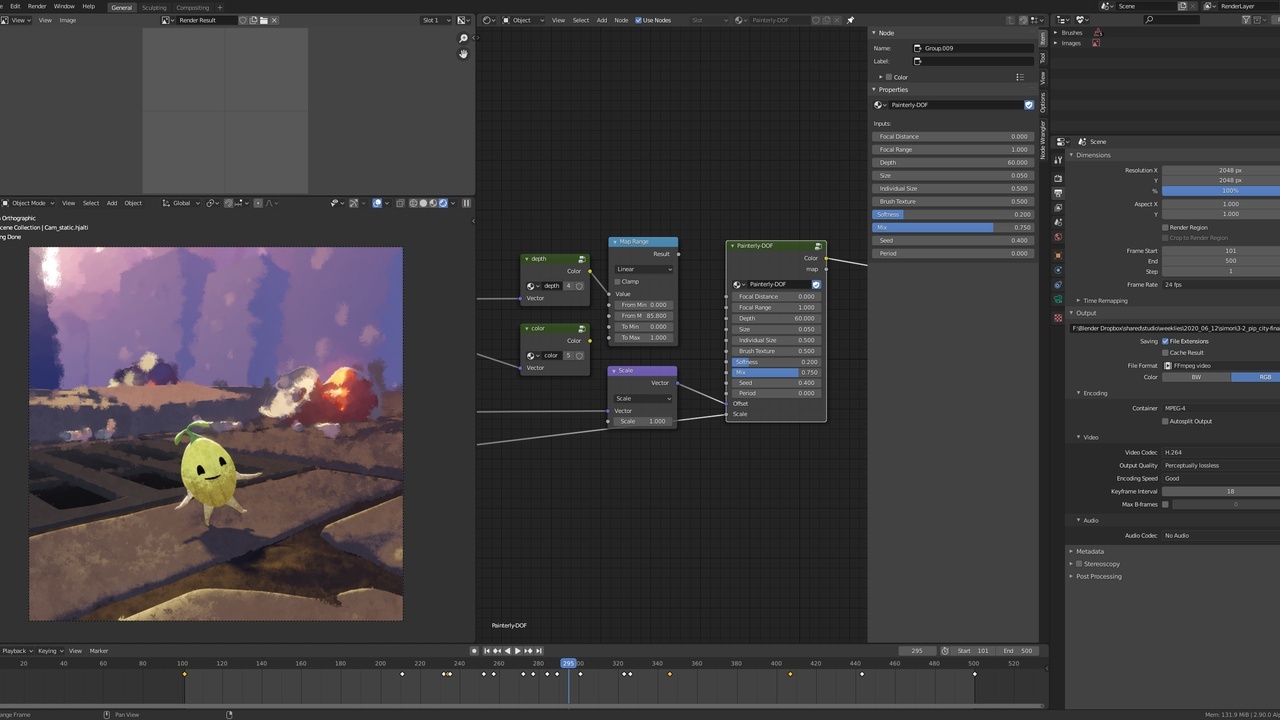Switch to the Sculpting workspace tab
The width and height of the screenshot is (1280, 720).
[x=154, y=7]
